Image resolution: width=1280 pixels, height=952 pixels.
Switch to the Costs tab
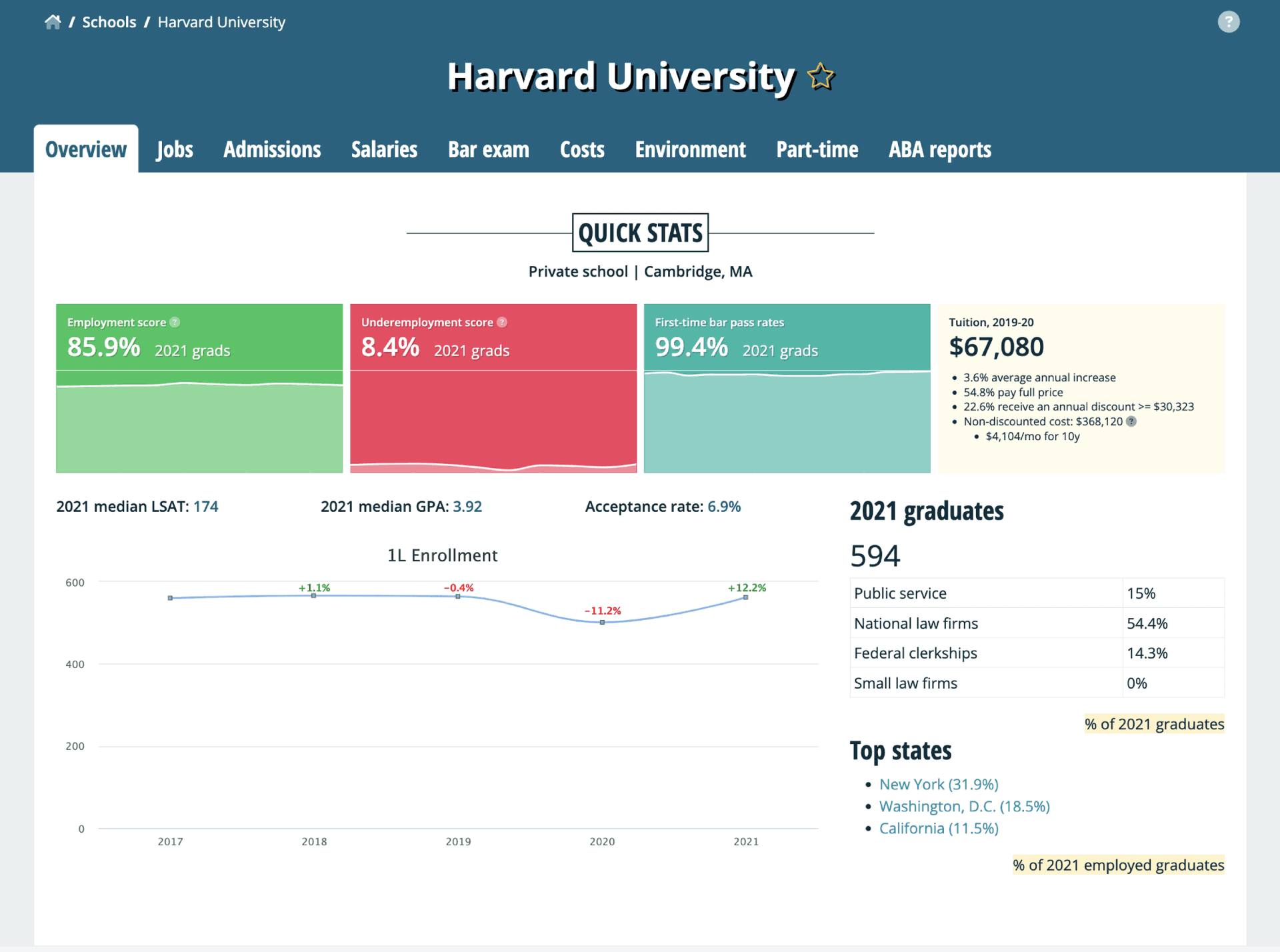click(582, 149)
